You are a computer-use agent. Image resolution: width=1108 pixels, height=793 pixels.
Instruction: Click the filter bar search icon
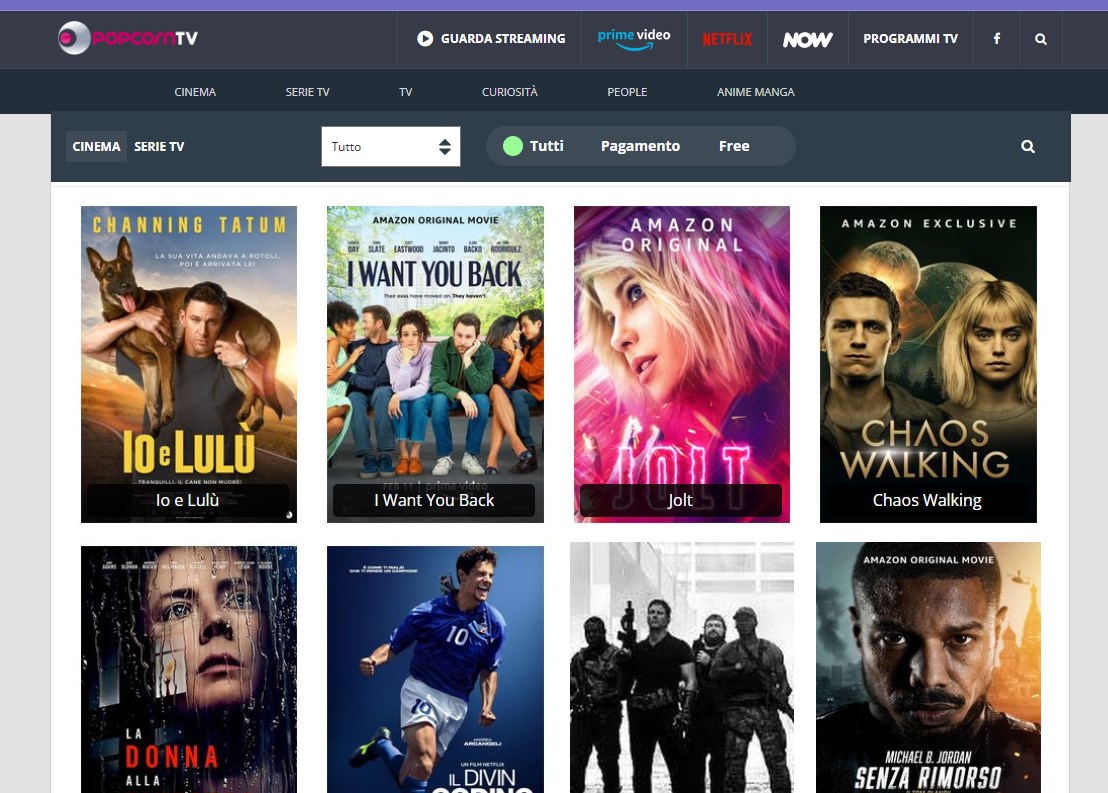pos(1028,146)
